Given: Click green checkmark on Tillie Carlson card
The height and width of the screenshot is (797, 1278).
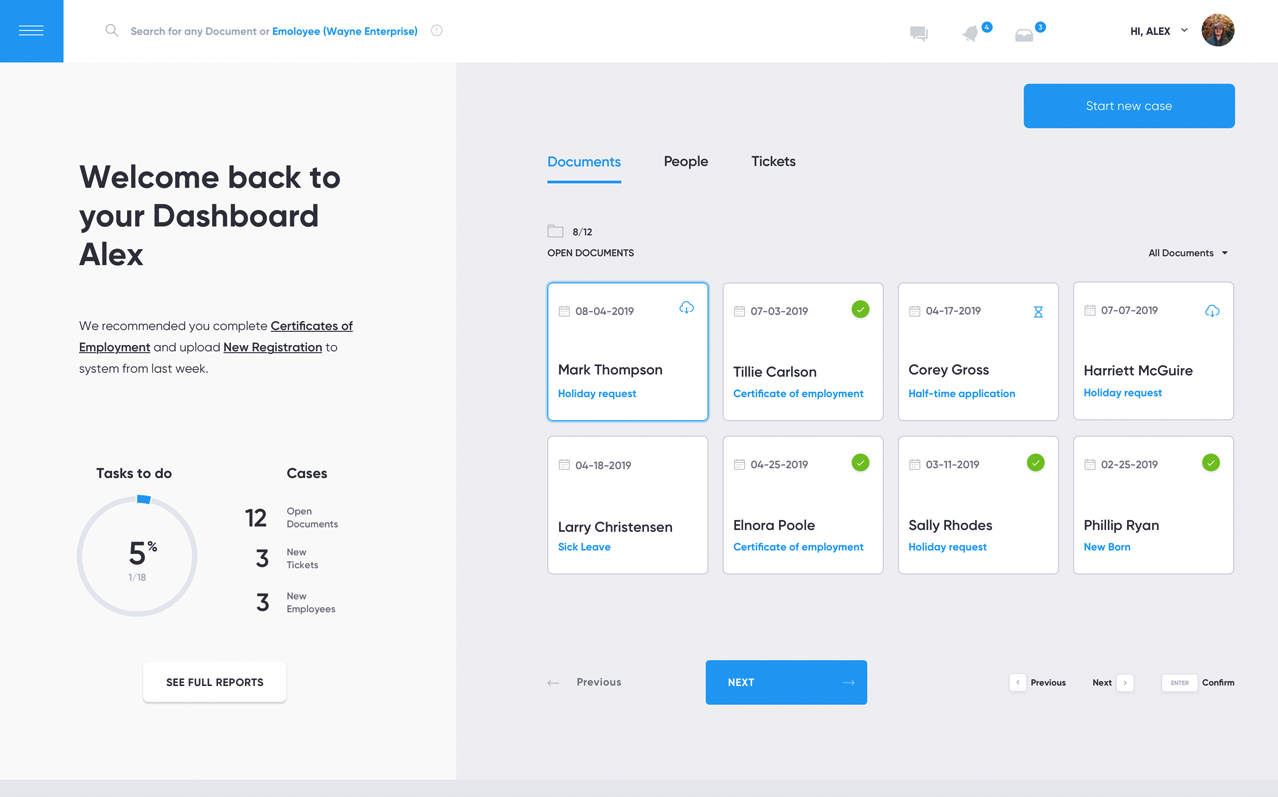Looking at the screenshot, I should [860, 310].
